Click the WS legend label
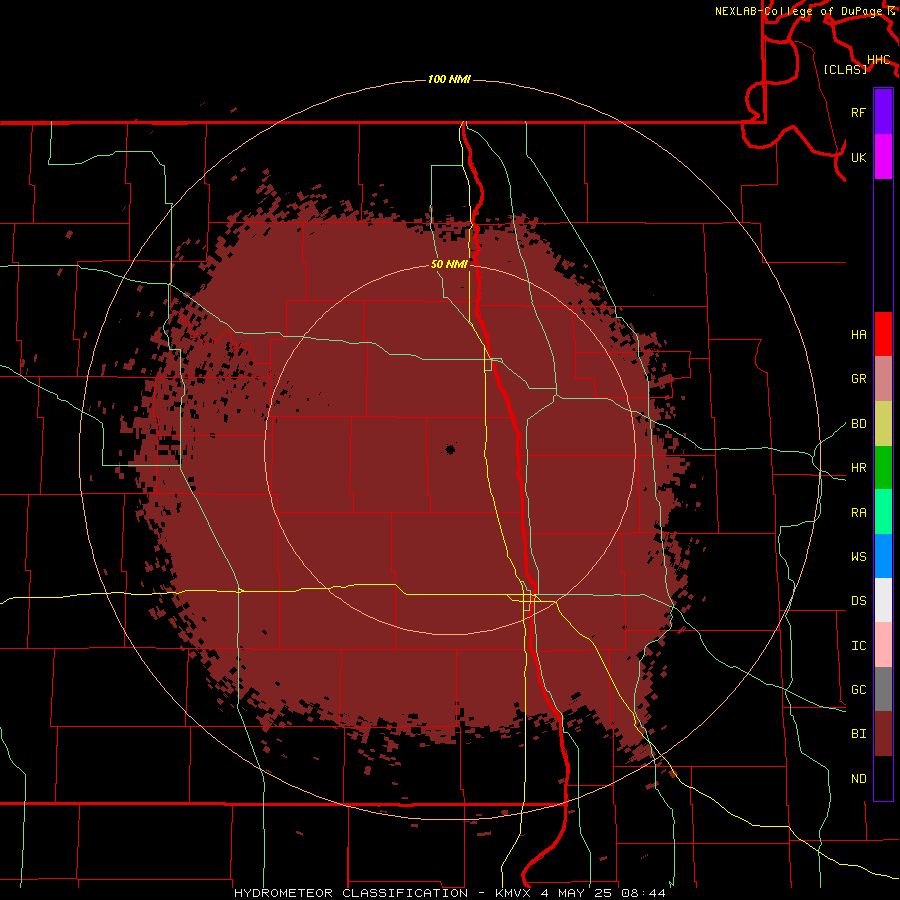This screenshot has width=900, height=900. pos(859,557)
